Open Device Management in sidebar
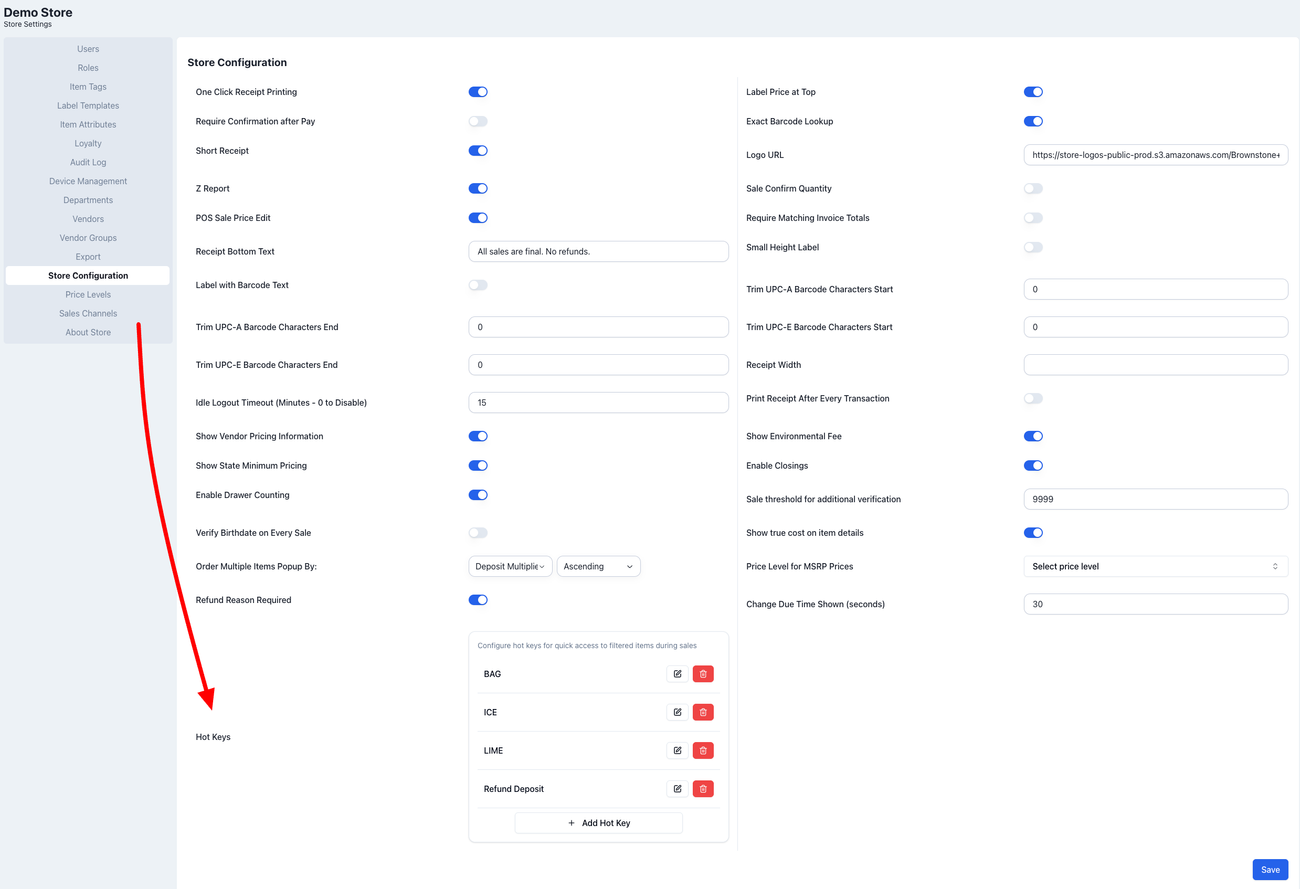 [x=88, y=181]
